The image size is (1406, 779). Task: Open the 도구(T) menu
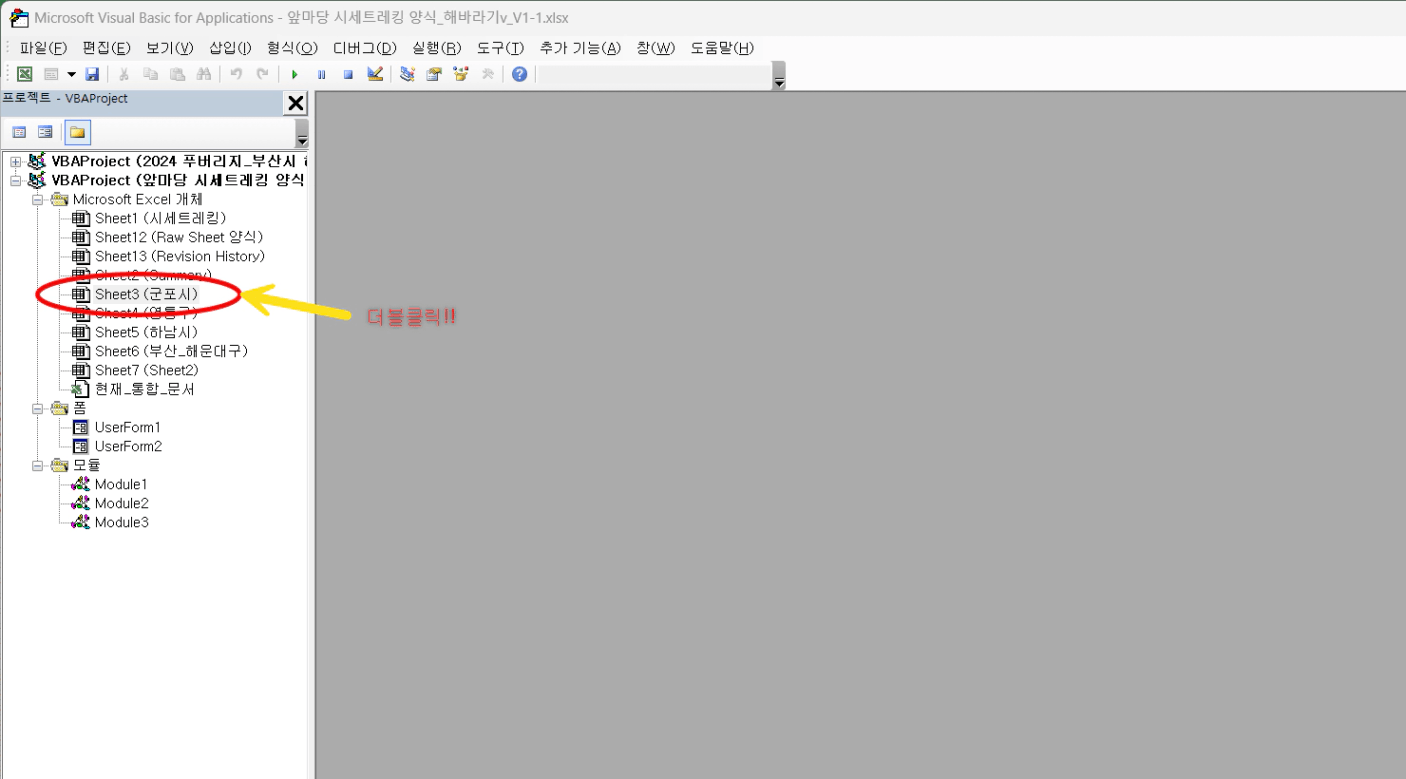click(500, 48)
